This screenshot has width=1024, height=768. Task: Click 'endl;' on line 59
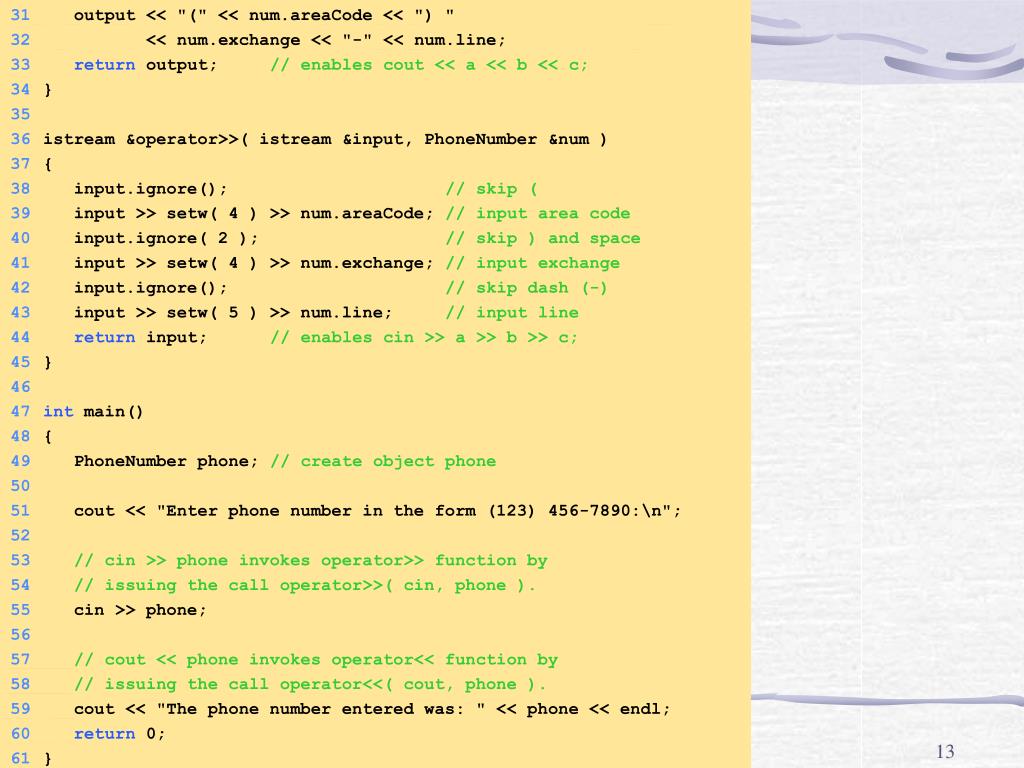coord(645,710)
